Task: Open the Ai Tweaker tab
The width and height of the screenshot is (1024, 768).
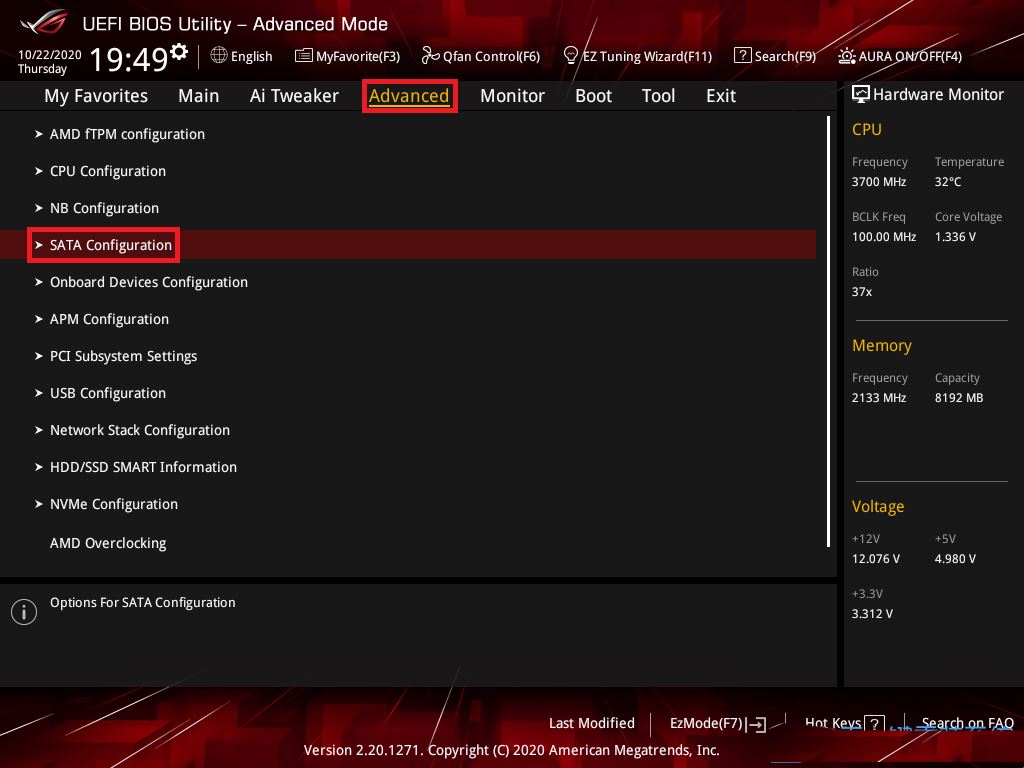Action: tap(294, 95)
